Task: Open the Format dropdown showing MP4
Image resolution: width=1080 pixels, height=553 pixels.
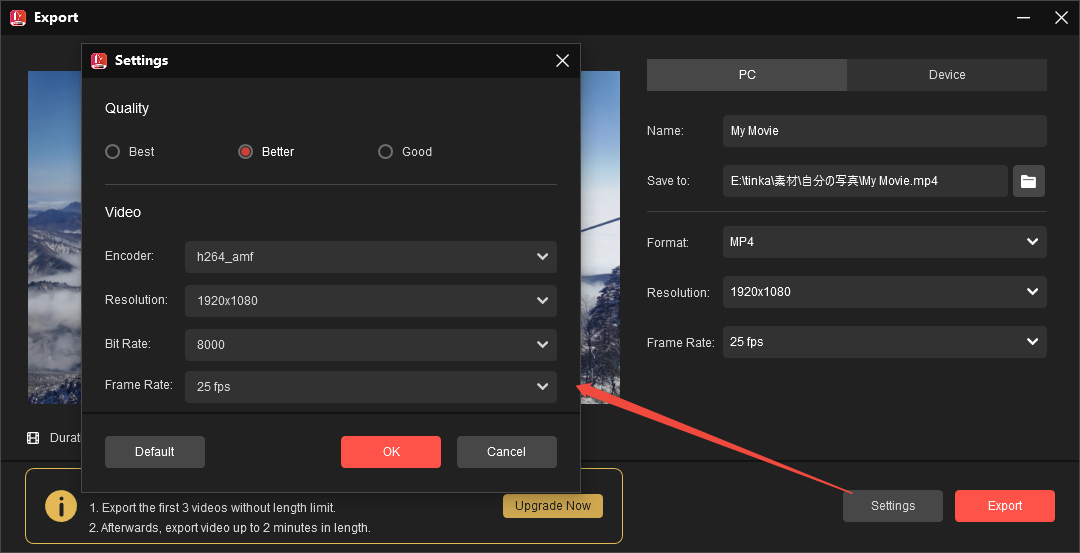Action: [x=884, y=242]
